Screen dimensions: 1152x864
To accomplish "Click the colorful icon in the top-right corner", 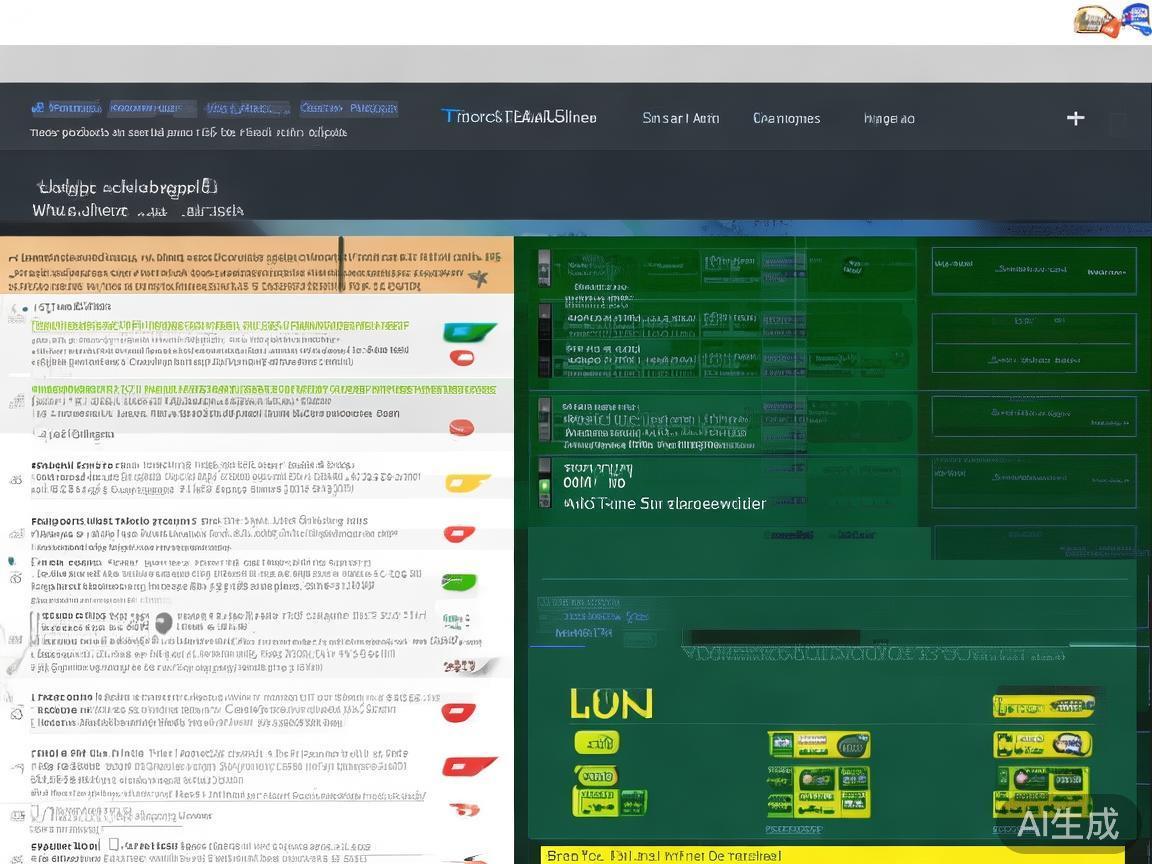I will pyautogui.click(x=1112, y=20).
